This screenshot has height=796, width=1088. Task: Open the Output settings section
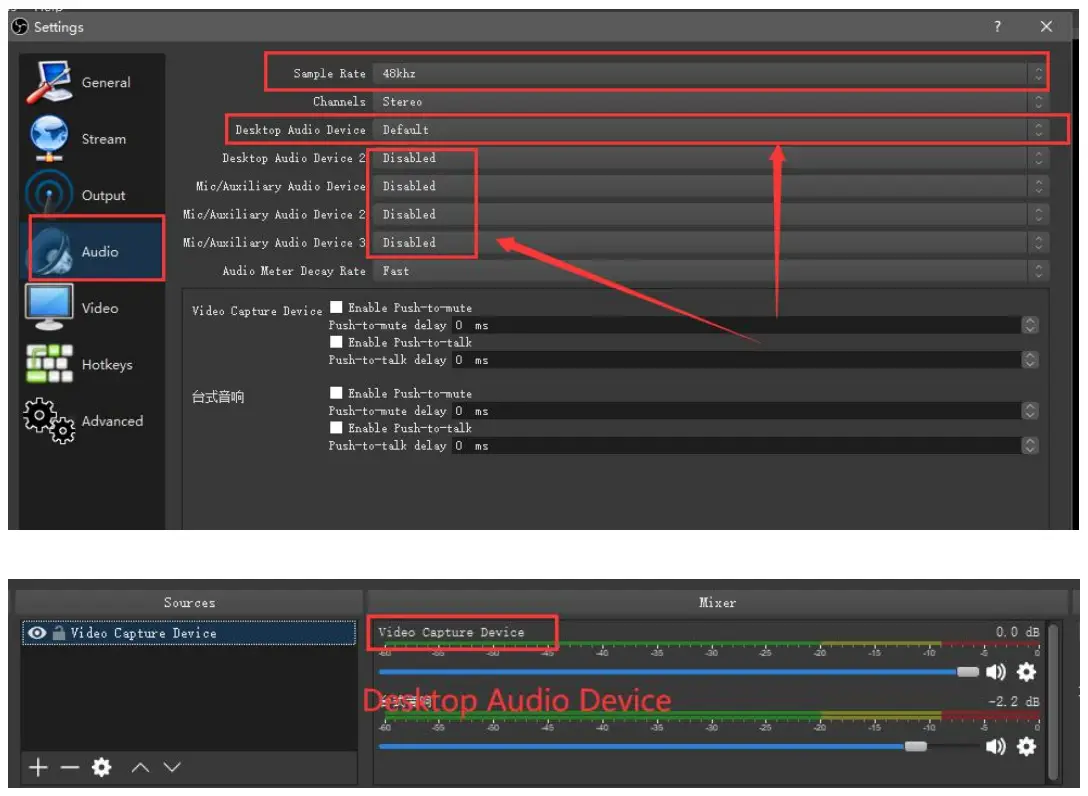tap(92, 195)
